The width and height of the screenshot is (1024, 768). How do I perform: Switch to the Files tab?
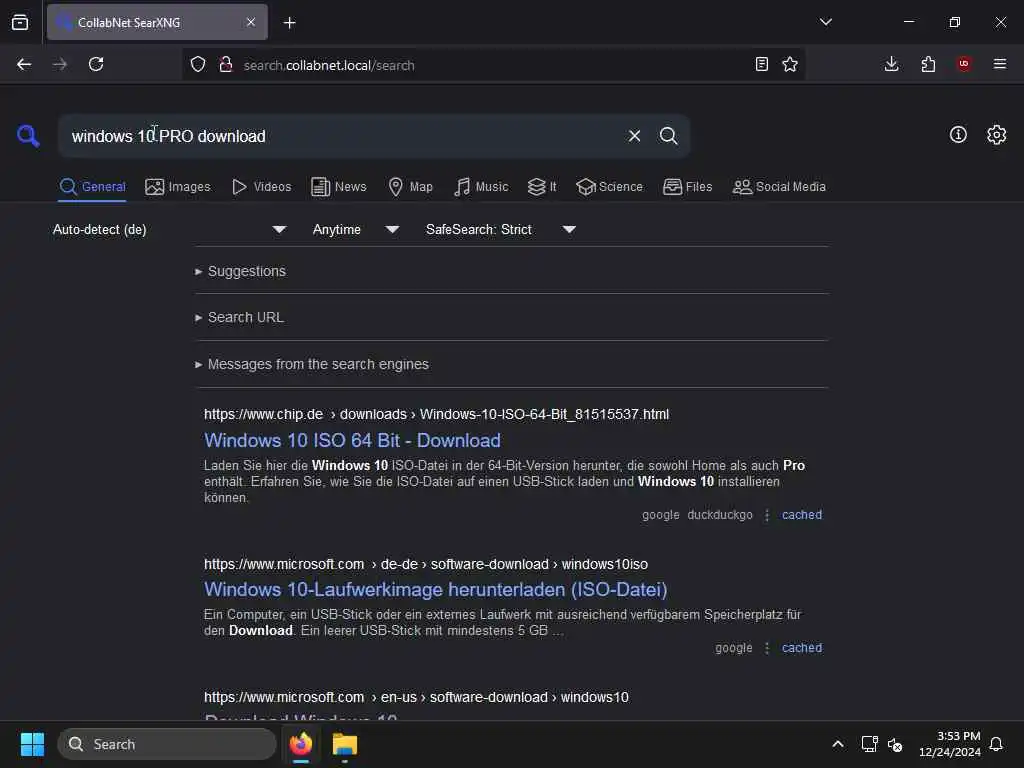point(688,187)
